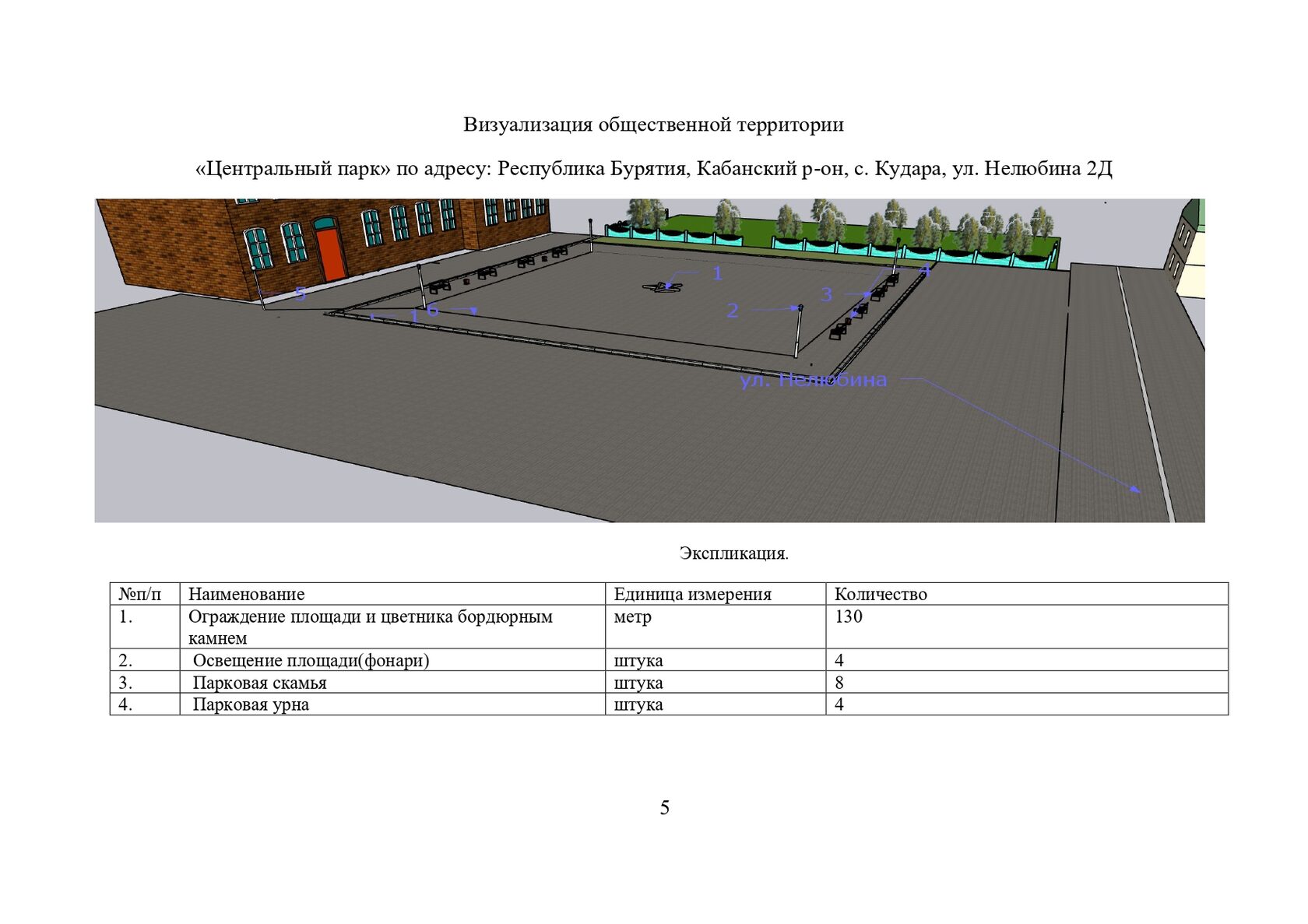Click the row number "1." cell
This screenshot has width=1308, height=924.
pyautogui.click(x=145, y=627)
